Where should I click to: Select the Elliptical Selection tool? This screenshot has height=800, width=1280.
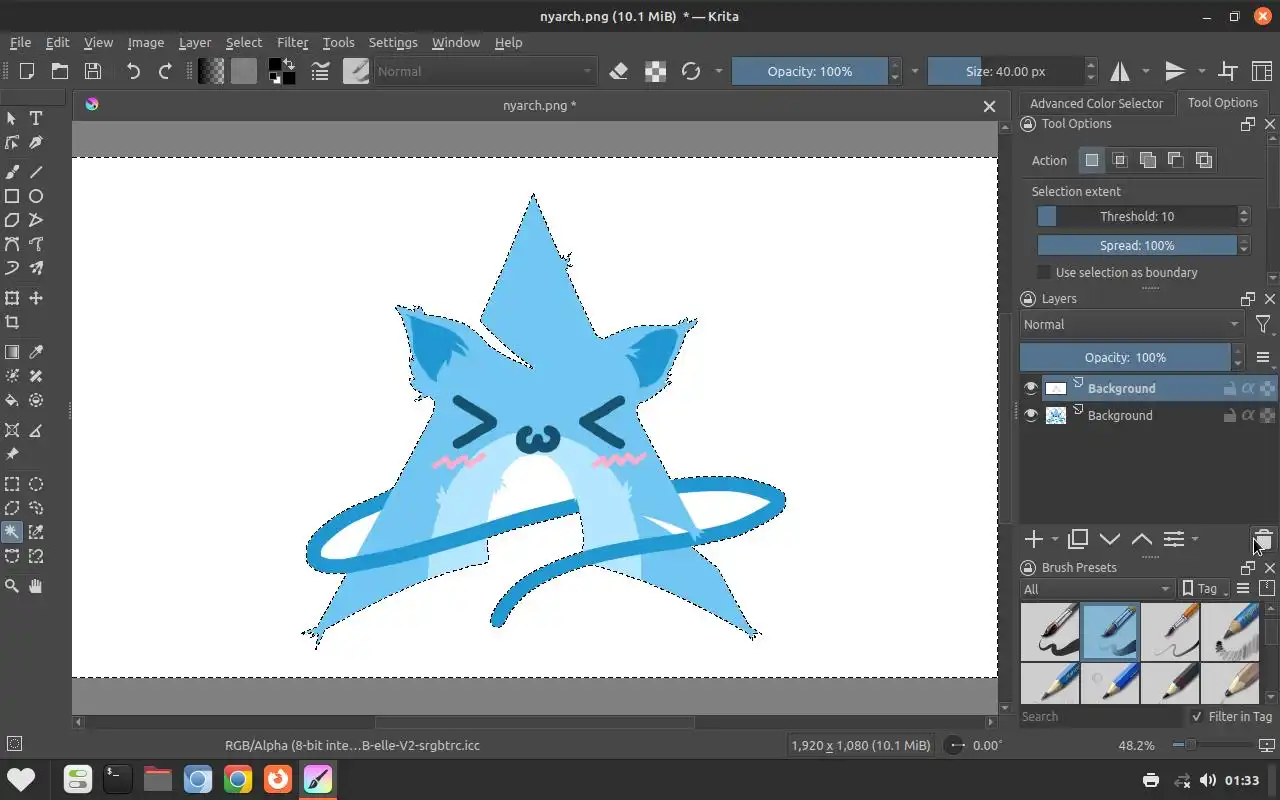[x=36, y=484]
